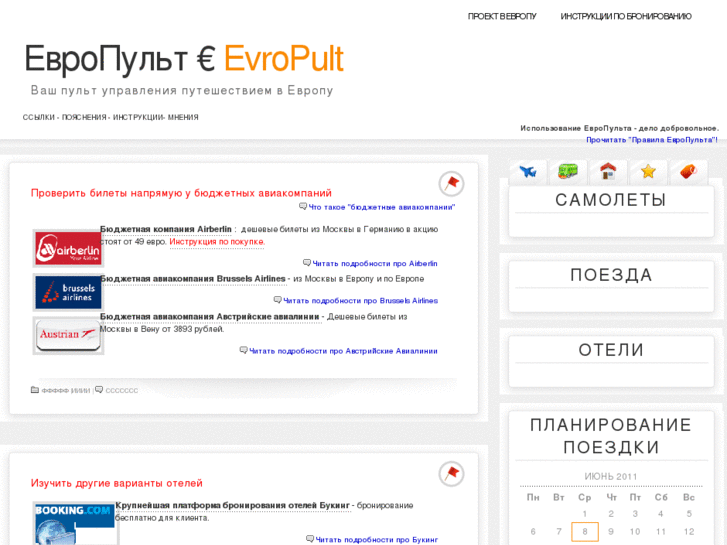Open the Booking.com logo image

click(x=76, y=523)
